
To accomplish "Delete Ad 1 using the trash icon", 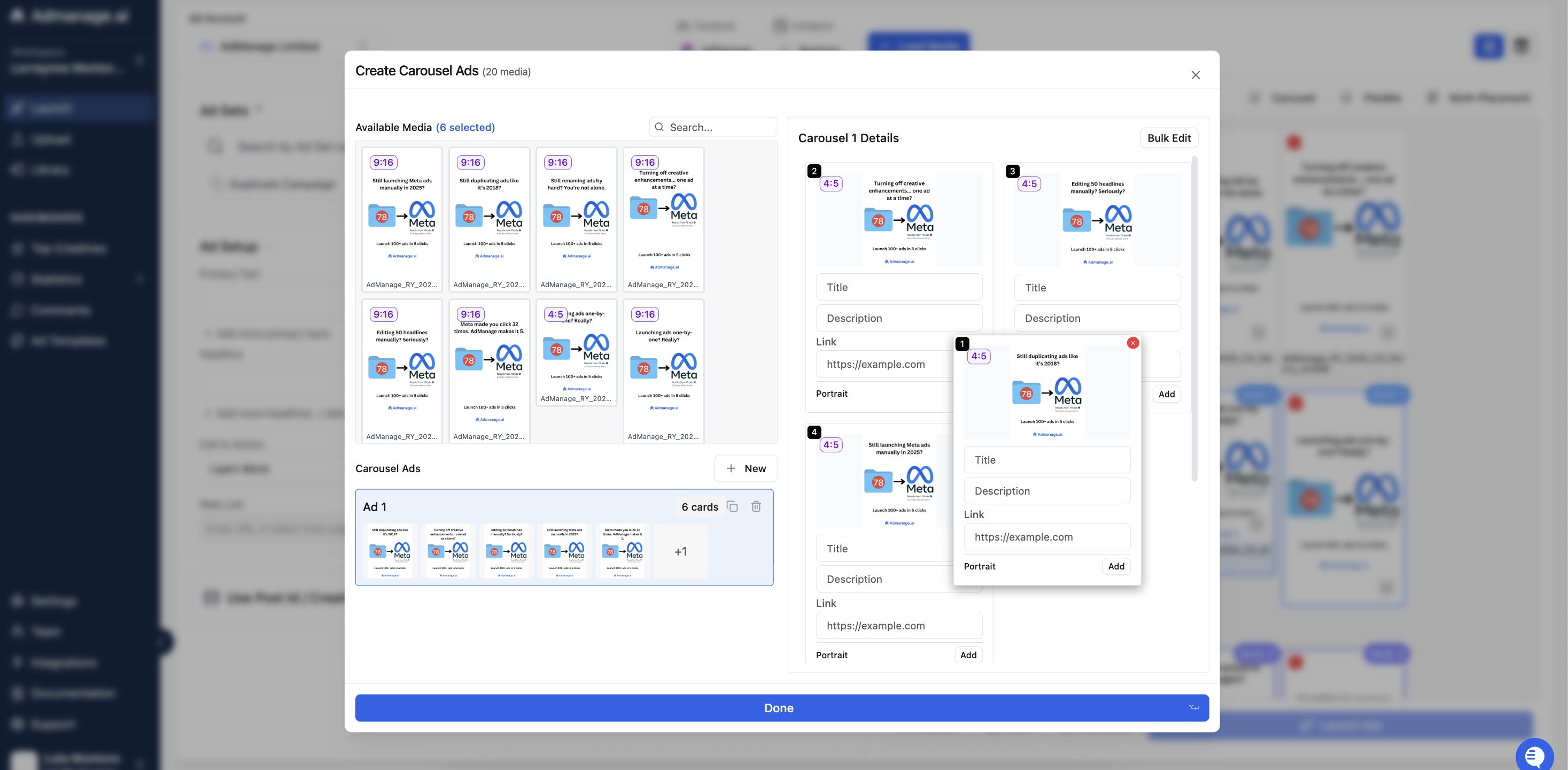I will point(756,506).
